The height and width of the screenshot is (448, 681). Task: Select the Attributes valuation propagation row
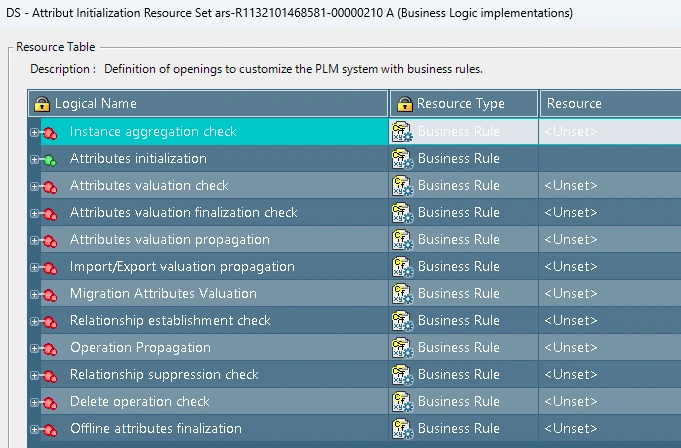[169, 239]
